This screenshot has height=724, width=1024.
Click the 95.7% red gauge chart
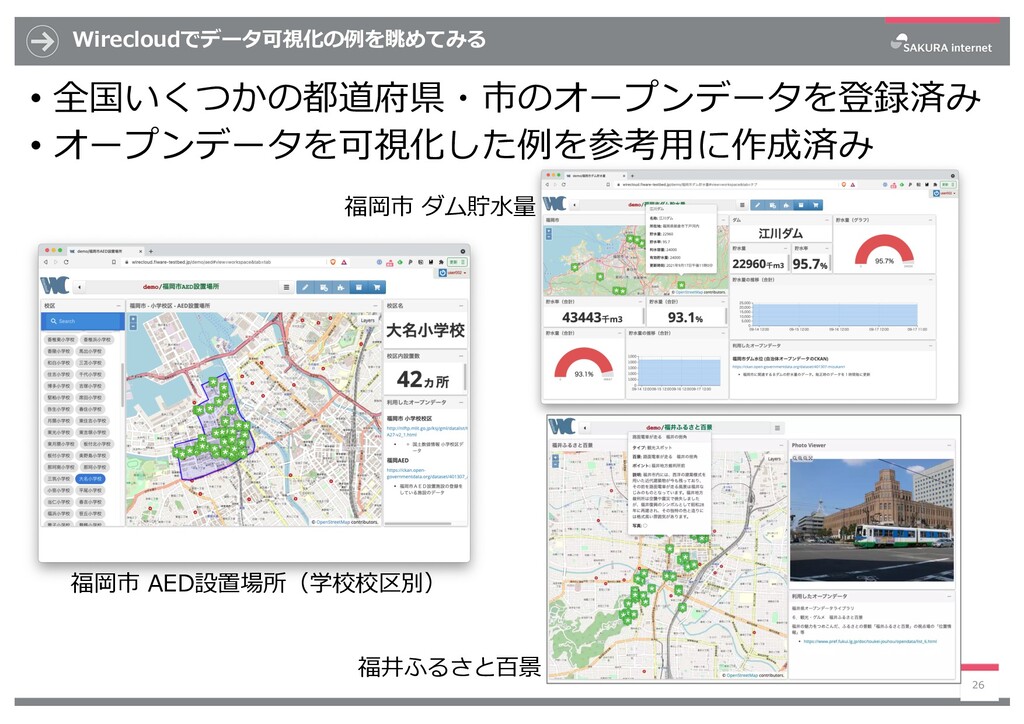click(x=884, y=251)
